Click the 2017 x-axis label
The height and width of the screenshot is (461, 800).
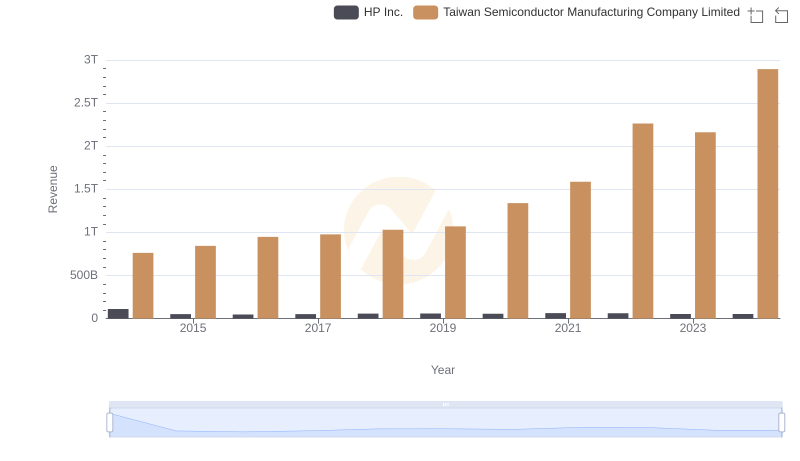point(318,328)
